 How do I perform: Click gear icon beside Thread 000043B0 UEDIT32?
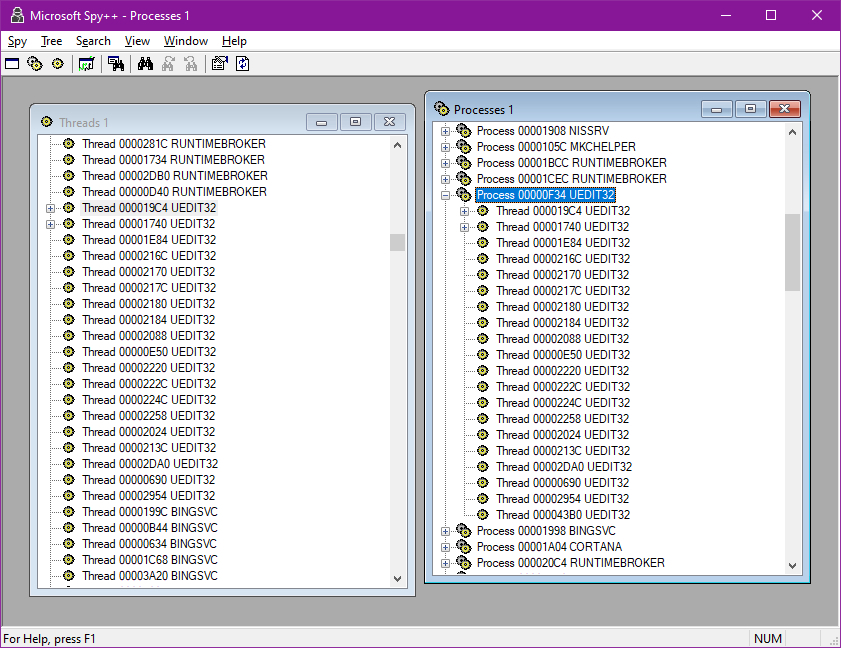pyautogui.click(x=483, y=514)
